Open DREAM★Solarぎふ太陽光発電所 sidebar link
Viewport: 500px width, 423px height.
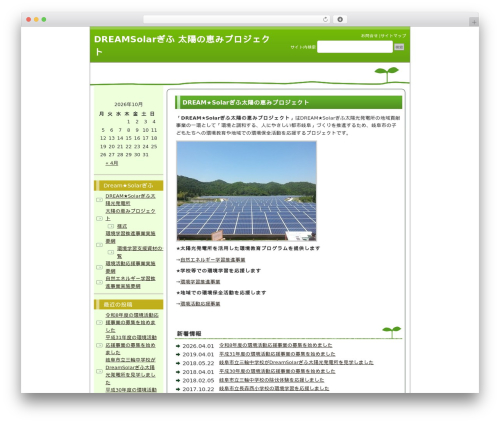click(x=130, y=199)
